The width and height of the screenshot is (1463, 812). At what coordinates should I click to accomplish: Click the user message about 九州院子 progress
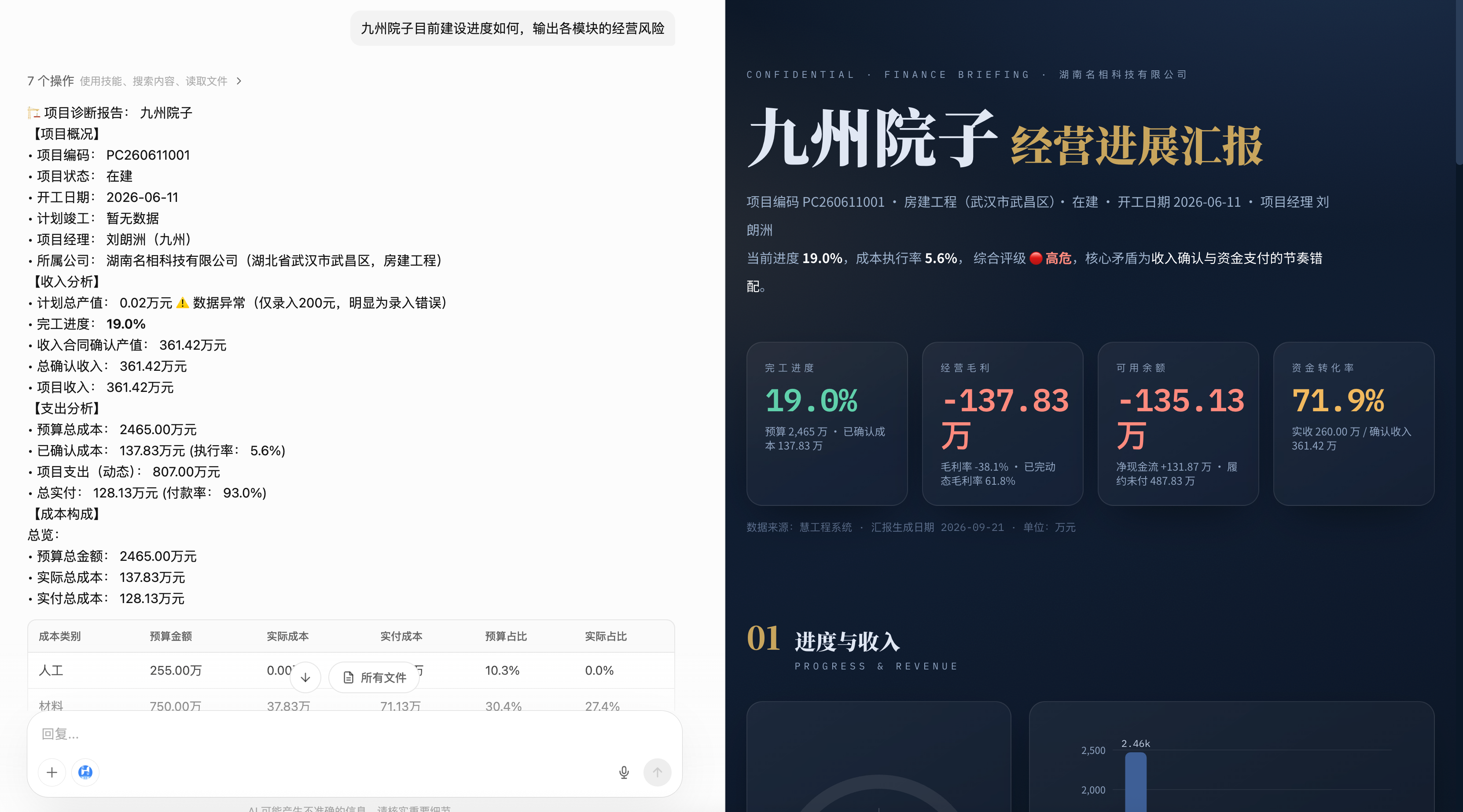click(x=512, y=29)
